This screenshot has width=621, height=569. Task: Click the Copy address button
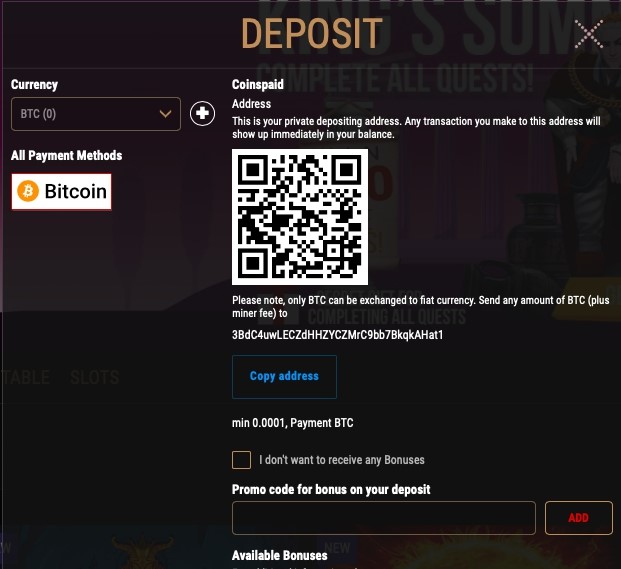click(x=284, y=377)
